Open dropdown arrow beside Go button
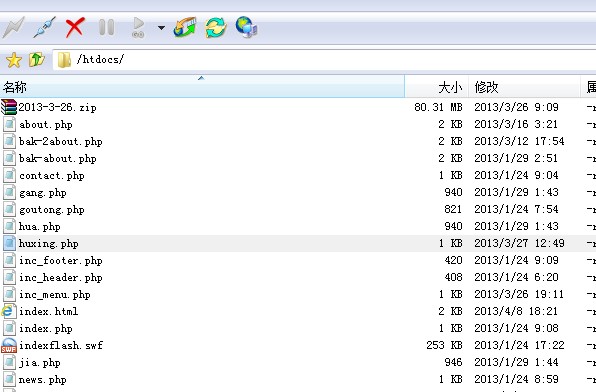 point(161,28)
